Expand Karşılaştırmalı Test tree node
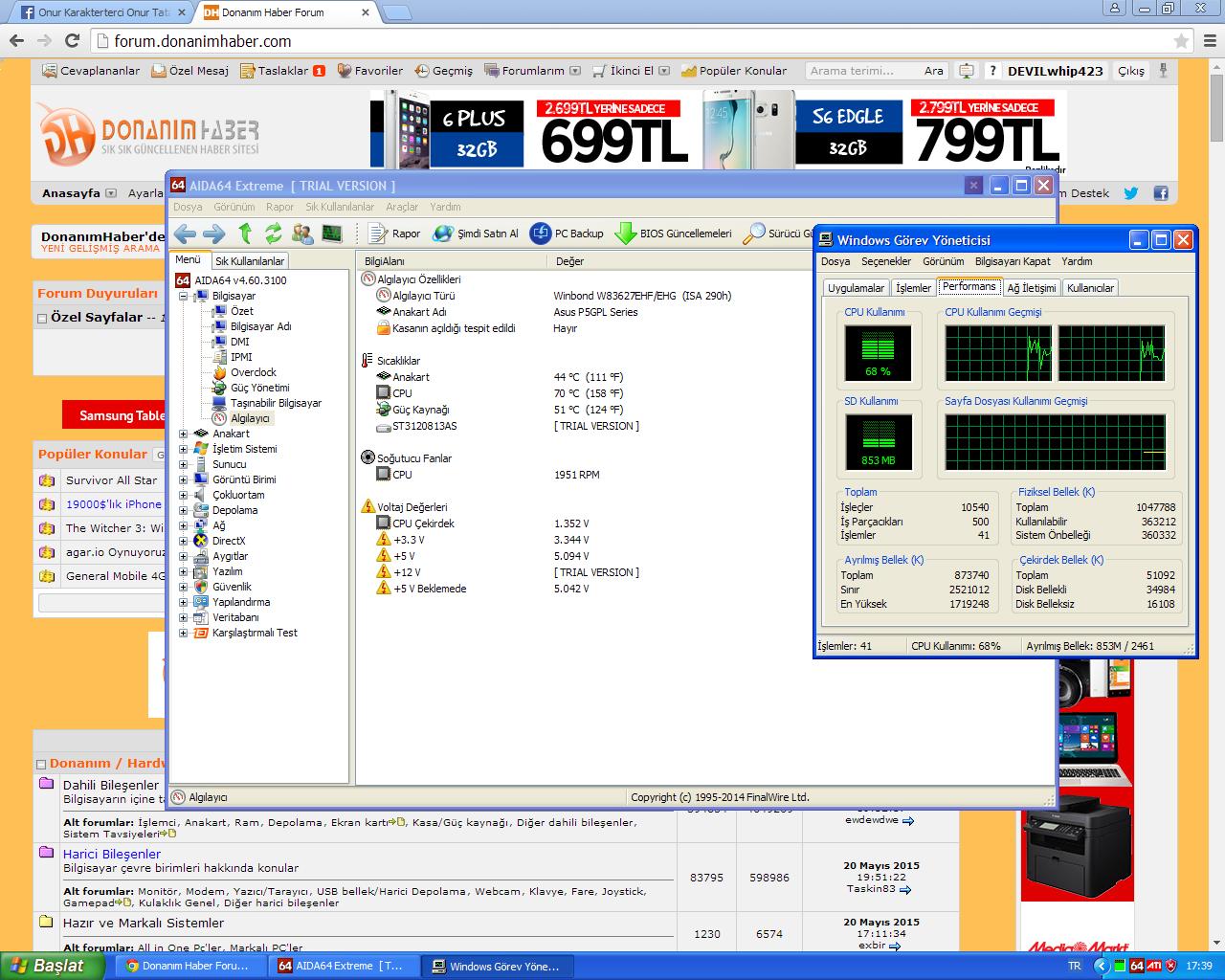1225x980 pixels. (184, 633)
